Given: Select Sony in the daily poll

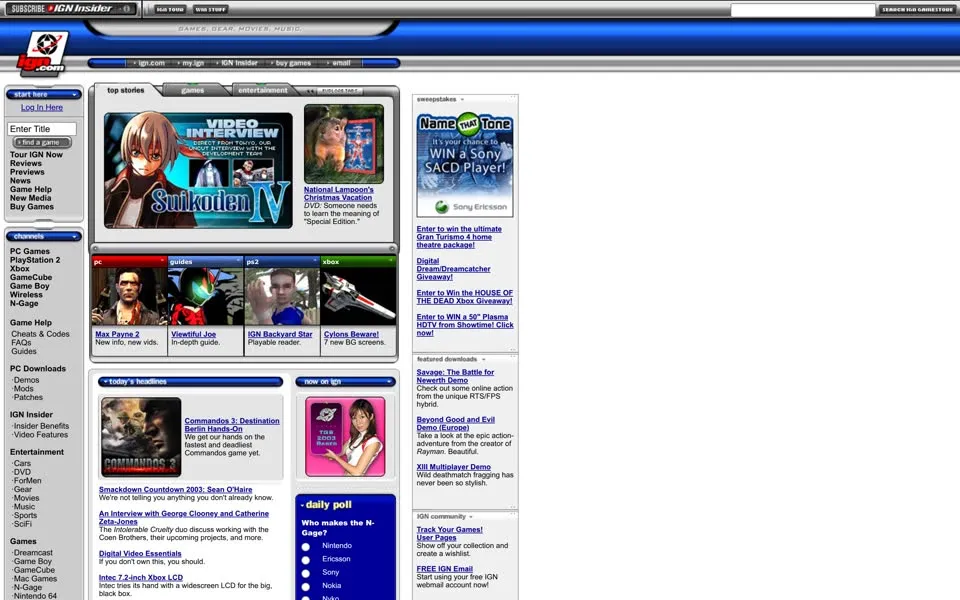Looking at the screenshot, I should [306, 574].
